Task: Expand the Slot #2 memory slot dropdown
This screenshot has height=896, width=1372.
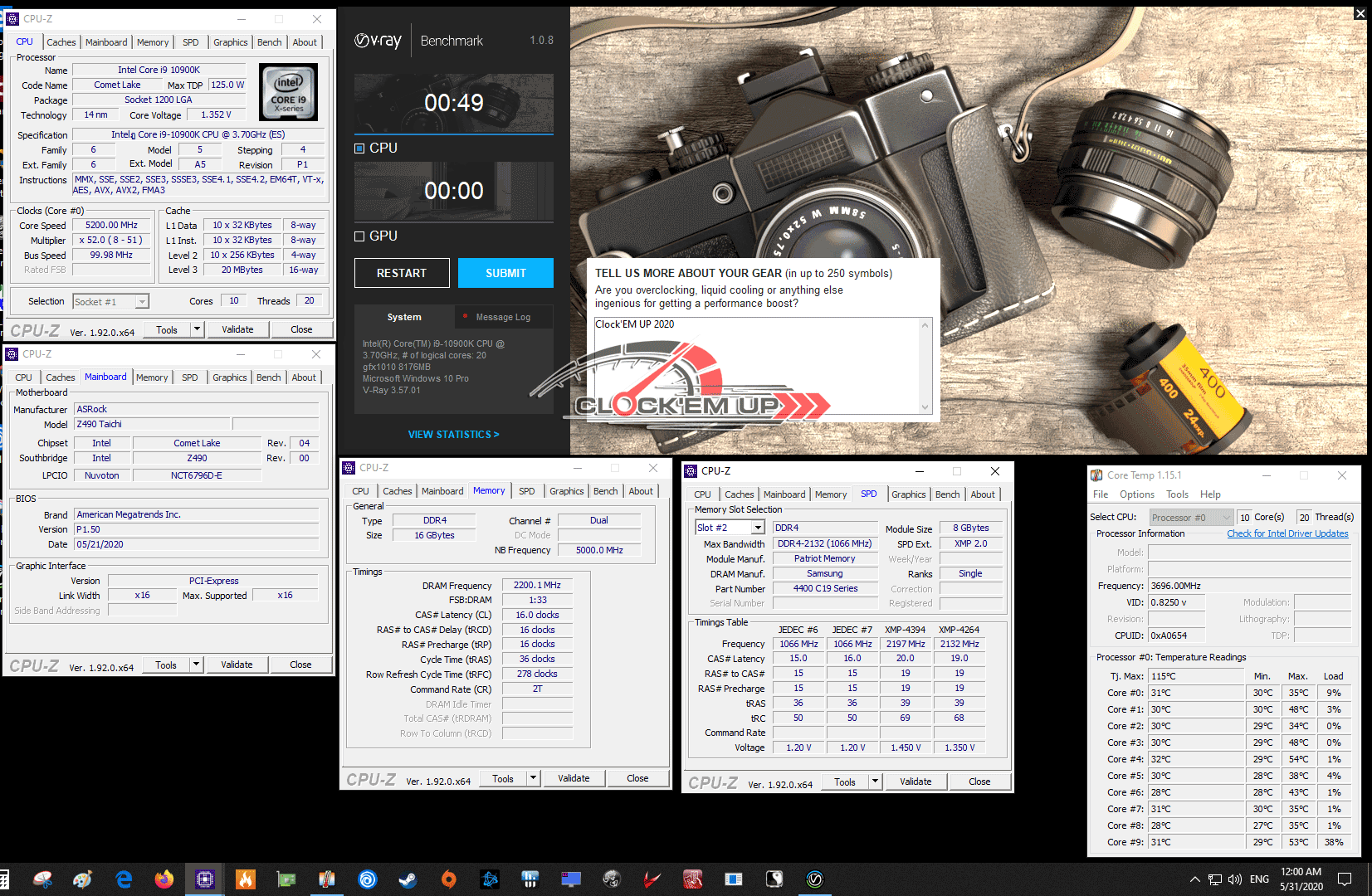Action: pos(758,528)
